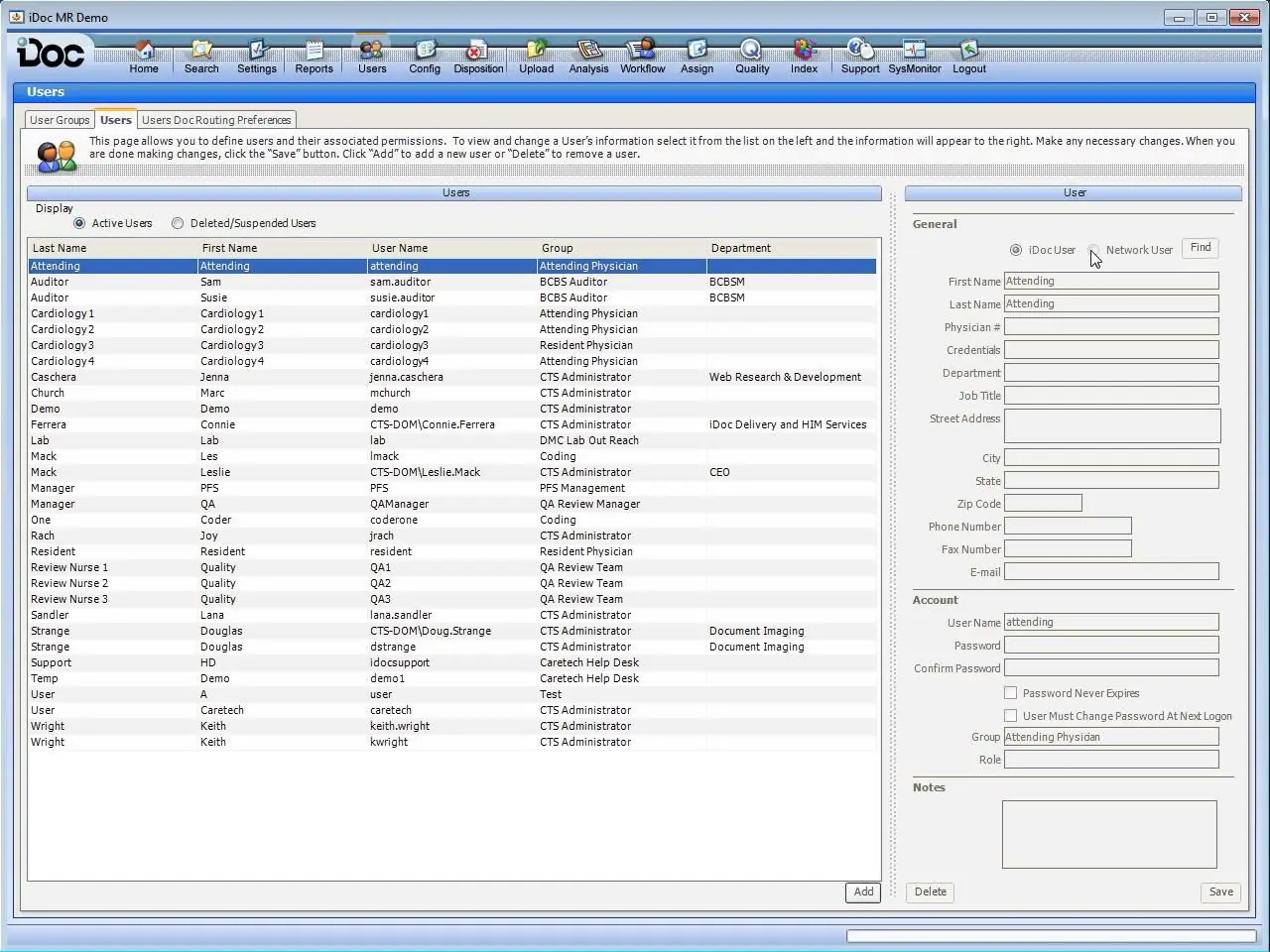Open the Users Doc Routing Preferences tab

[x=216, y=119]
